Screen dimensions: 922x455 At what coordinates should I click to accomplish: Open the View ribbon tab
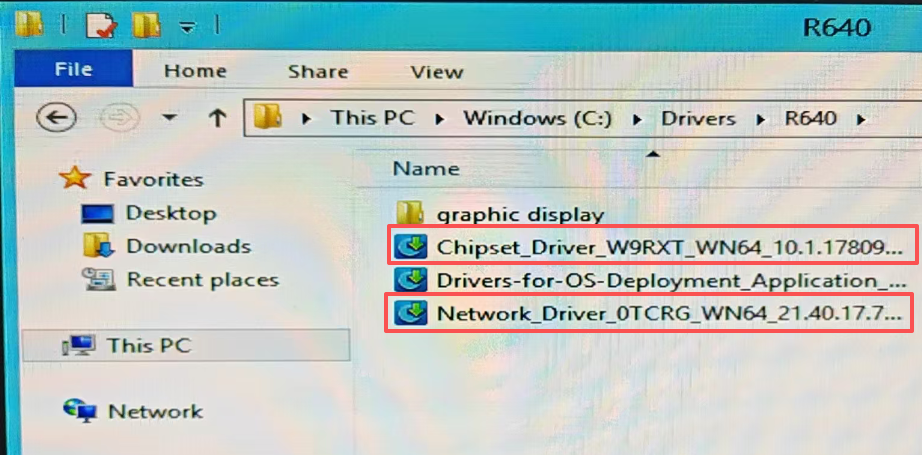pyautogui.click(x=437, y=71)
